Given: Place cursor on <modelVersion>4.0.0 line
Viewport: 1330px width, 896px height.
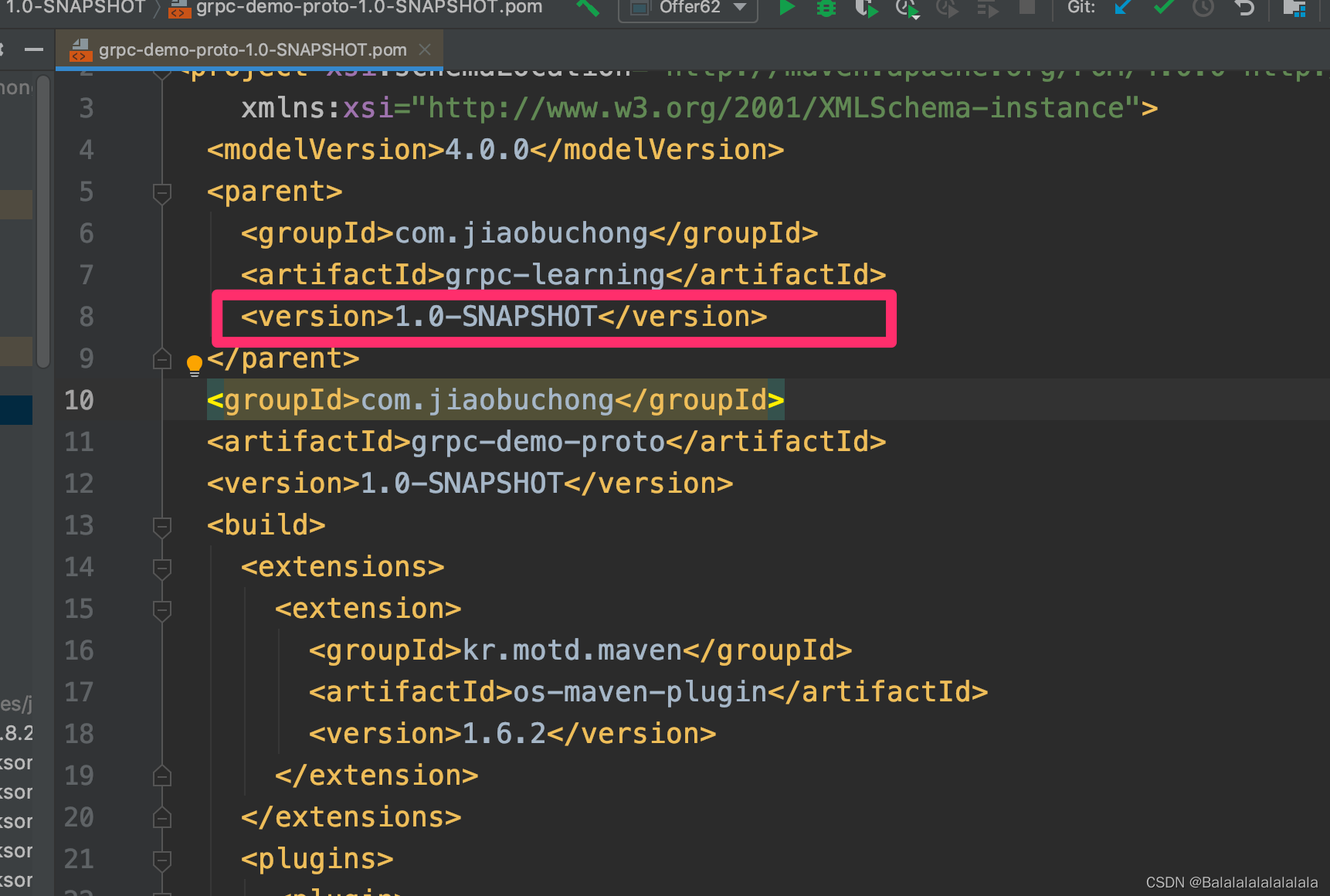Looking at the screenshot, I should tap(495, 150).
